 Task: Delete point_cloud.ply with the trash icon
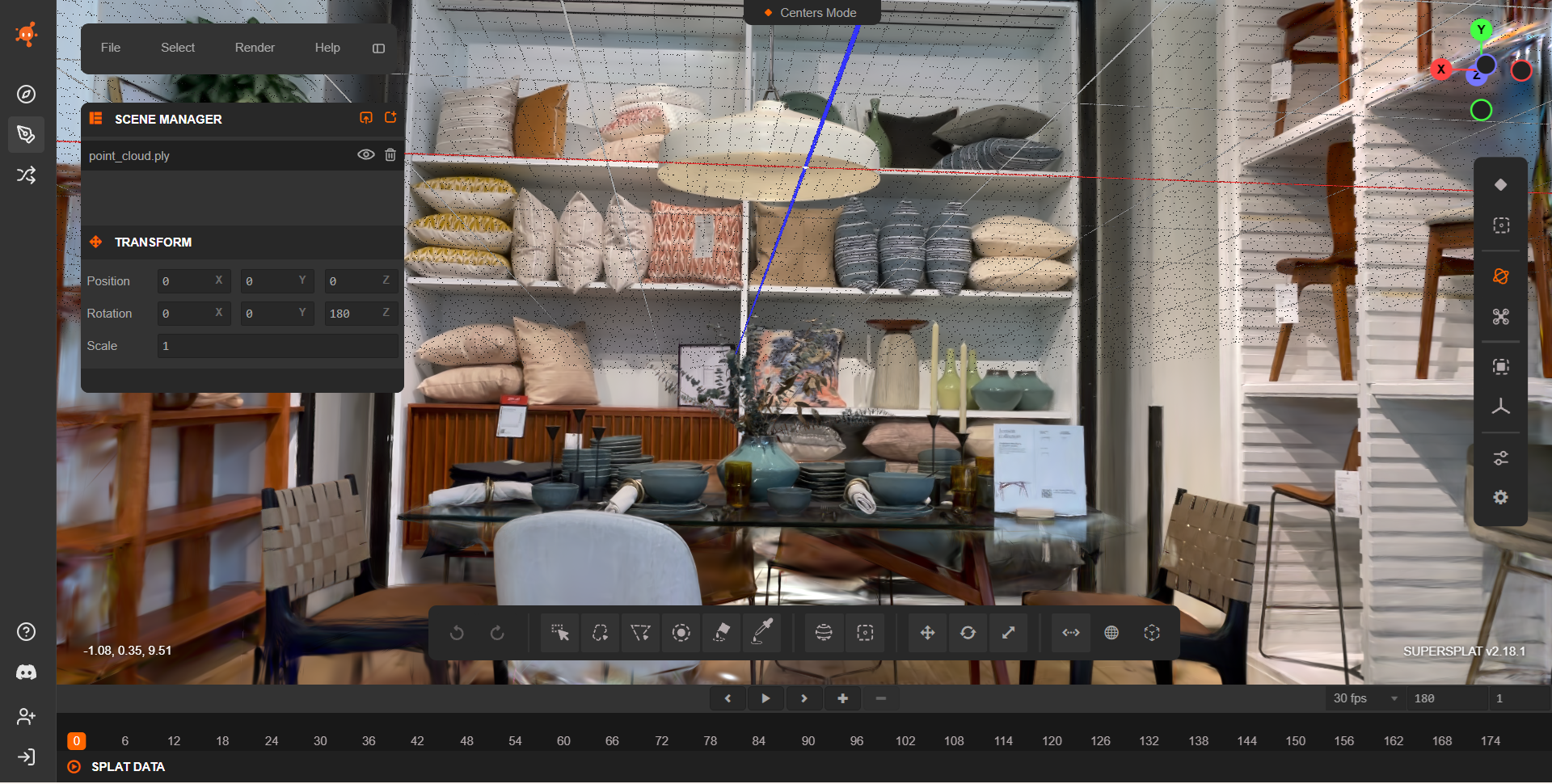[x=390, y=155]
